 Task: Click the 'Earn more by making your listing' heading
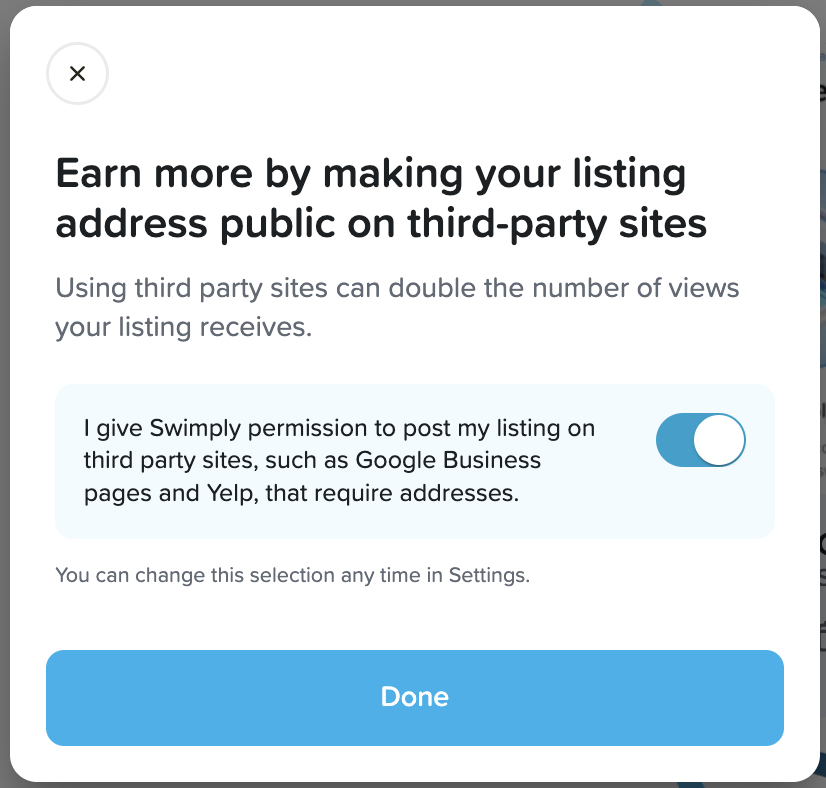point(371,174)
